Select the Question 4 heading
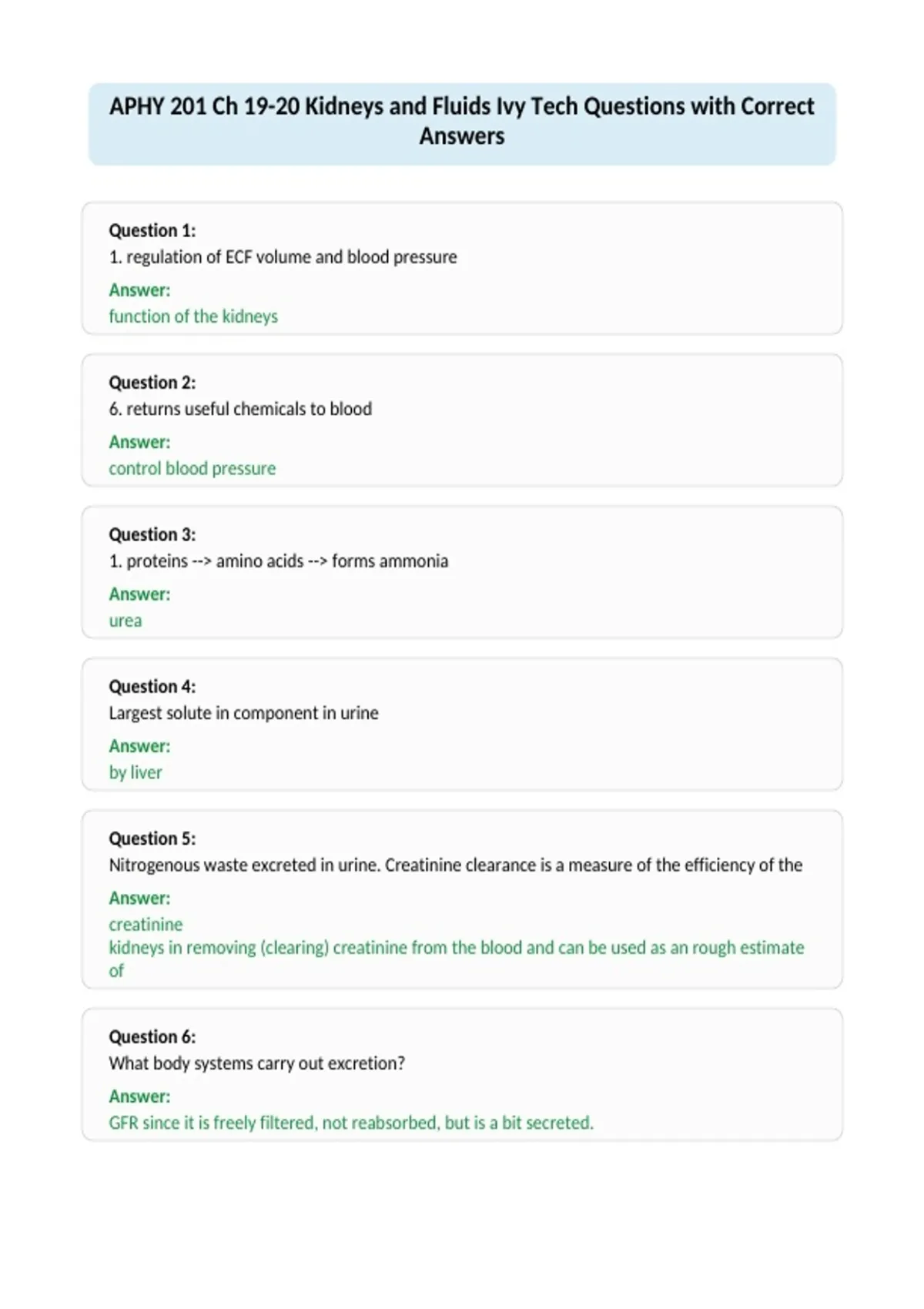 pyautogui.click(x=152, y=686)
